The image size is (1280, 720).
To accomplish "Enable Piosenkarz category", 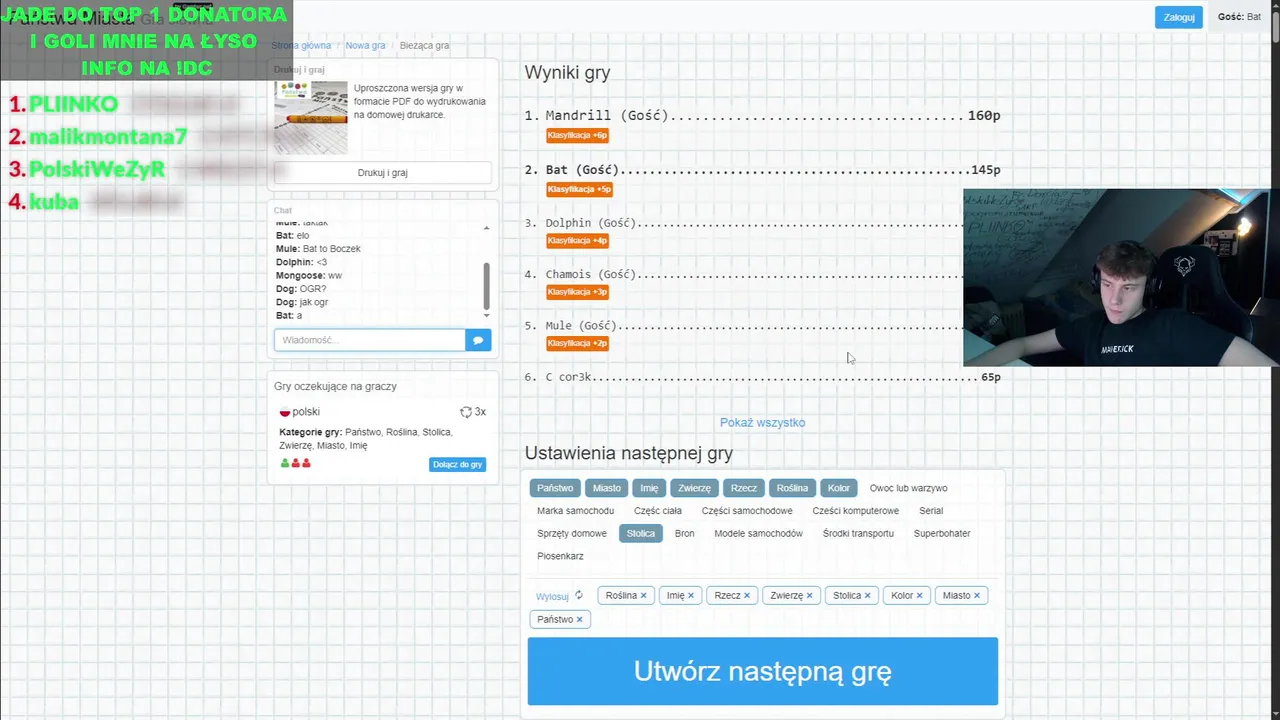I will tap(560, 556).
